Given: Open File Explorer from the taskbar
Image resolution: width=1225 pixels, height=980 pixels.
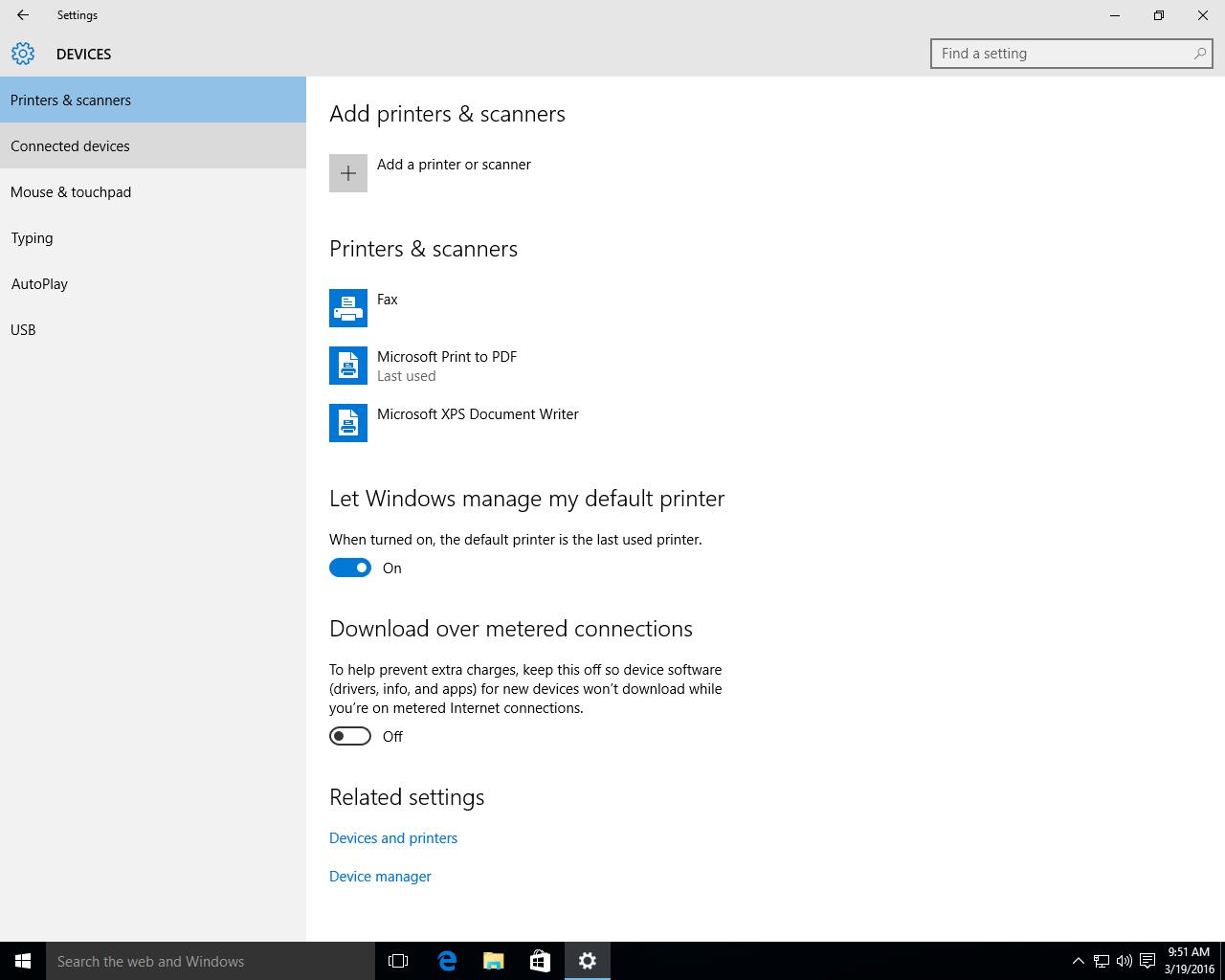Looking at the screenshot, I should [494, 961].
